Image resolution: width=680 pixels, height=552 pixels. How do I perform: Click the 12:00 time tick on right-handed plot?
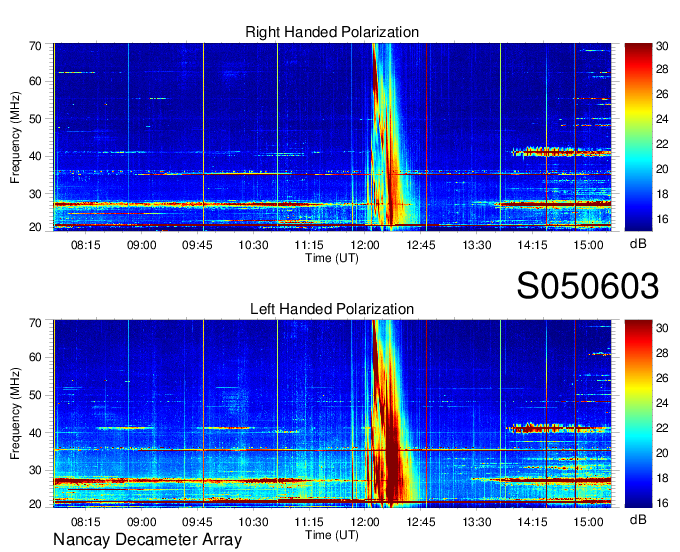click(x=365, y=245)
